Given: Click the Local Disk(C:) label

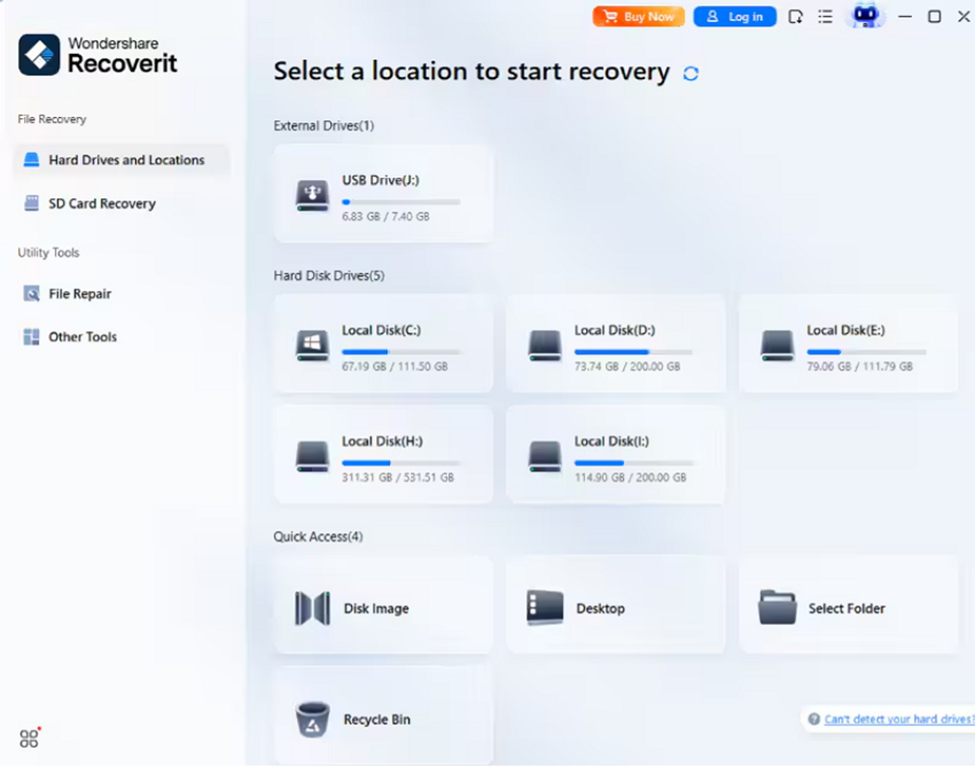Looking at the screenshot, I should click(383, 332).
